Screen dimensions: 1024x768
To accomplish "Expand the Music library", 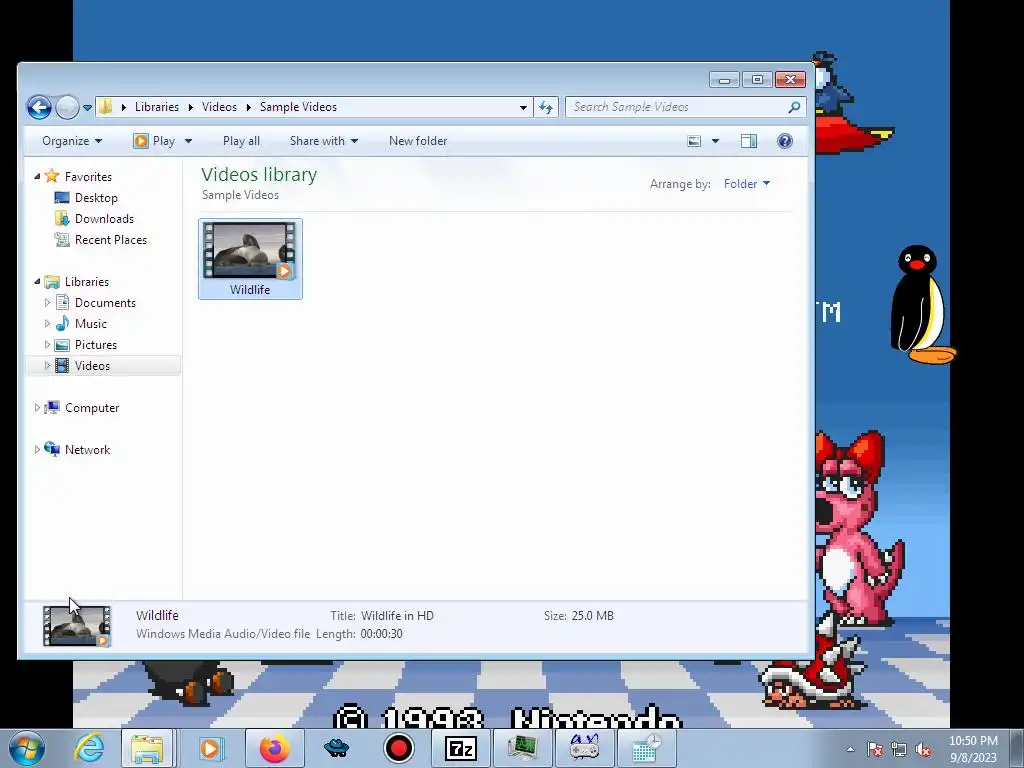I will click(x=47, y=323).
